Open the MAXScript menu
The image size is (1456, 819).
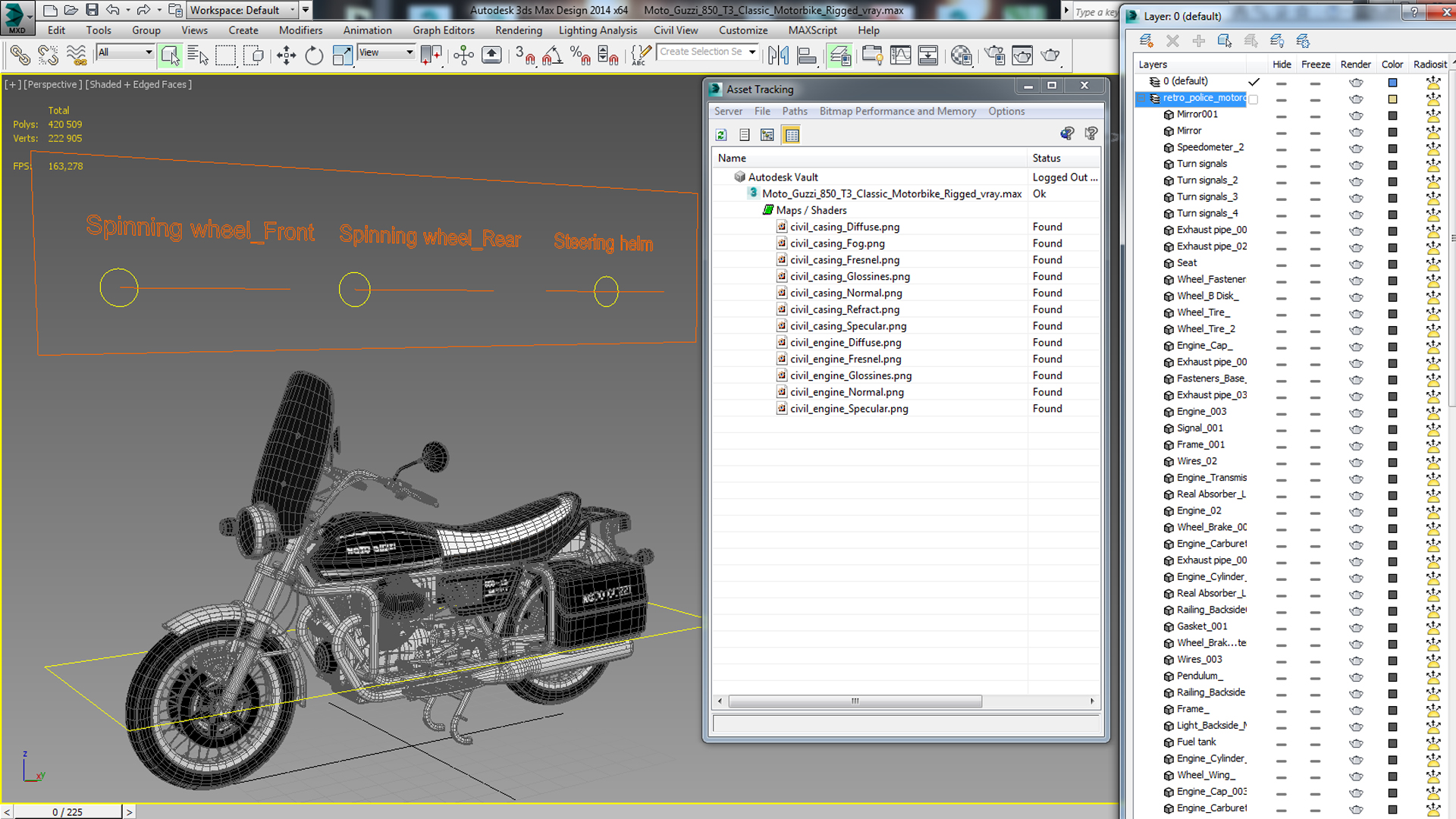click(812, 30)
